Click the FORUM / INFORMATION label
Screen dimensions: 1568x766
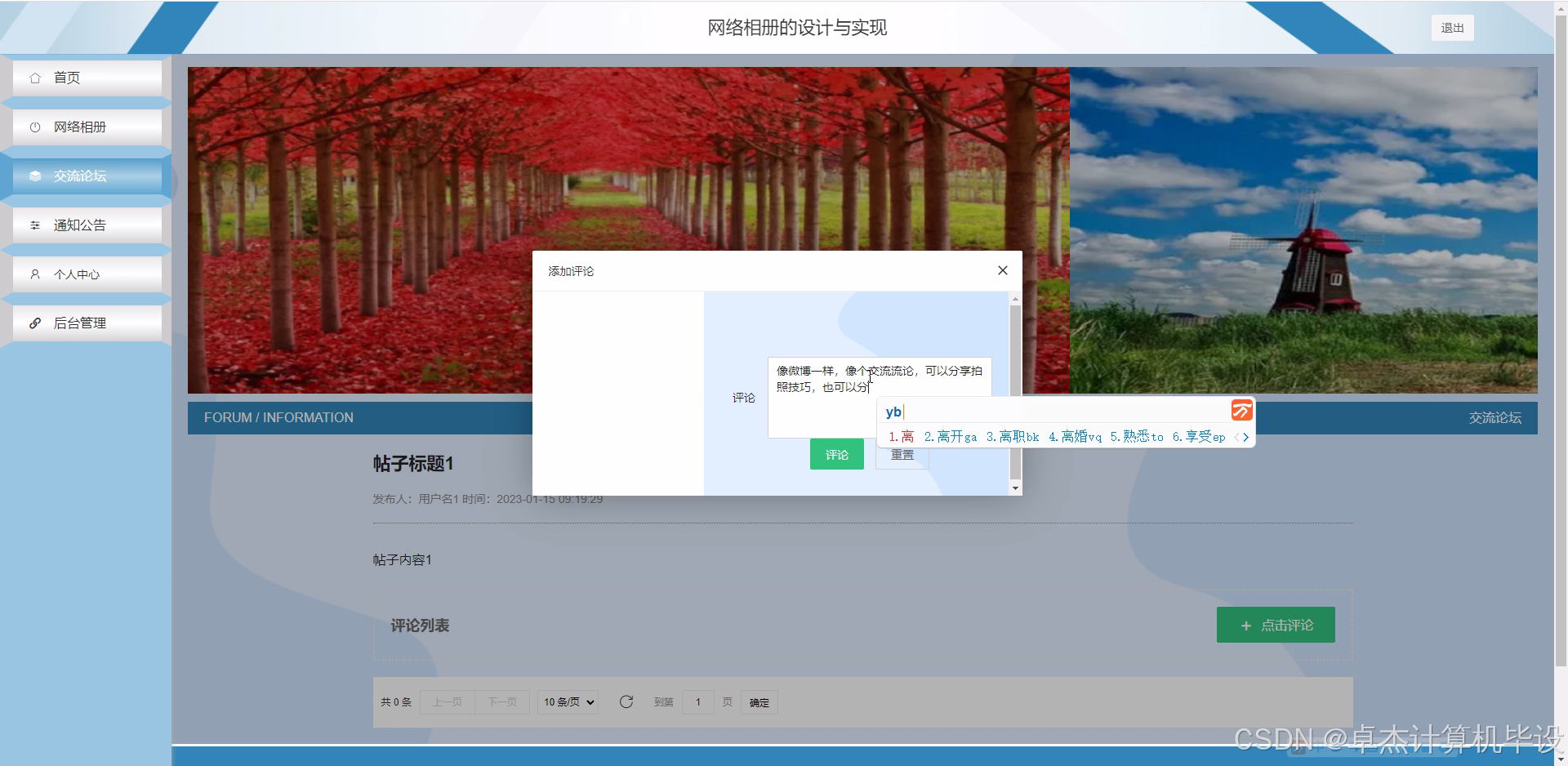point(278,417)
